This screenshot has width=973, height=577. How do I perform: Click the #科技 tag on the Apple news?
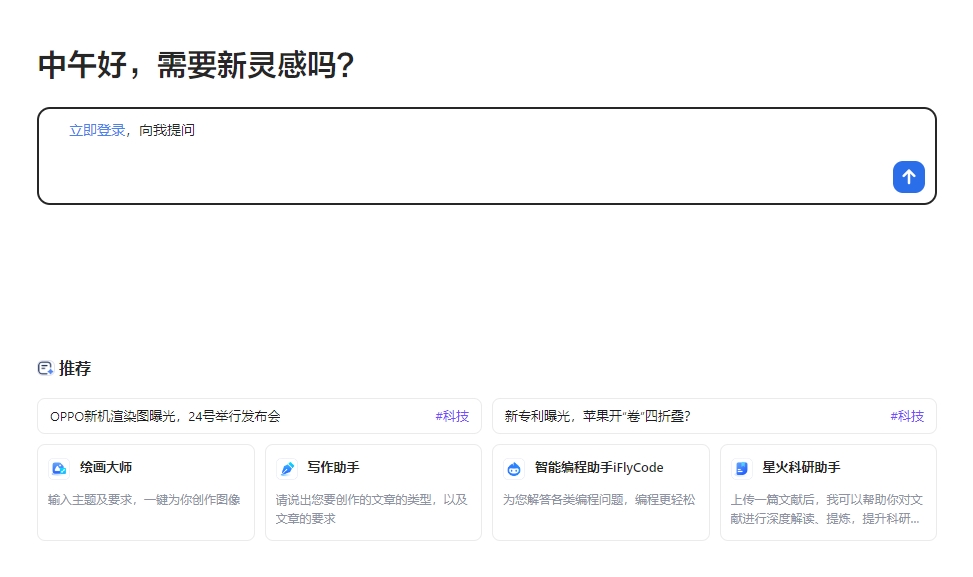pyautogui.click(x=908, y=416)
